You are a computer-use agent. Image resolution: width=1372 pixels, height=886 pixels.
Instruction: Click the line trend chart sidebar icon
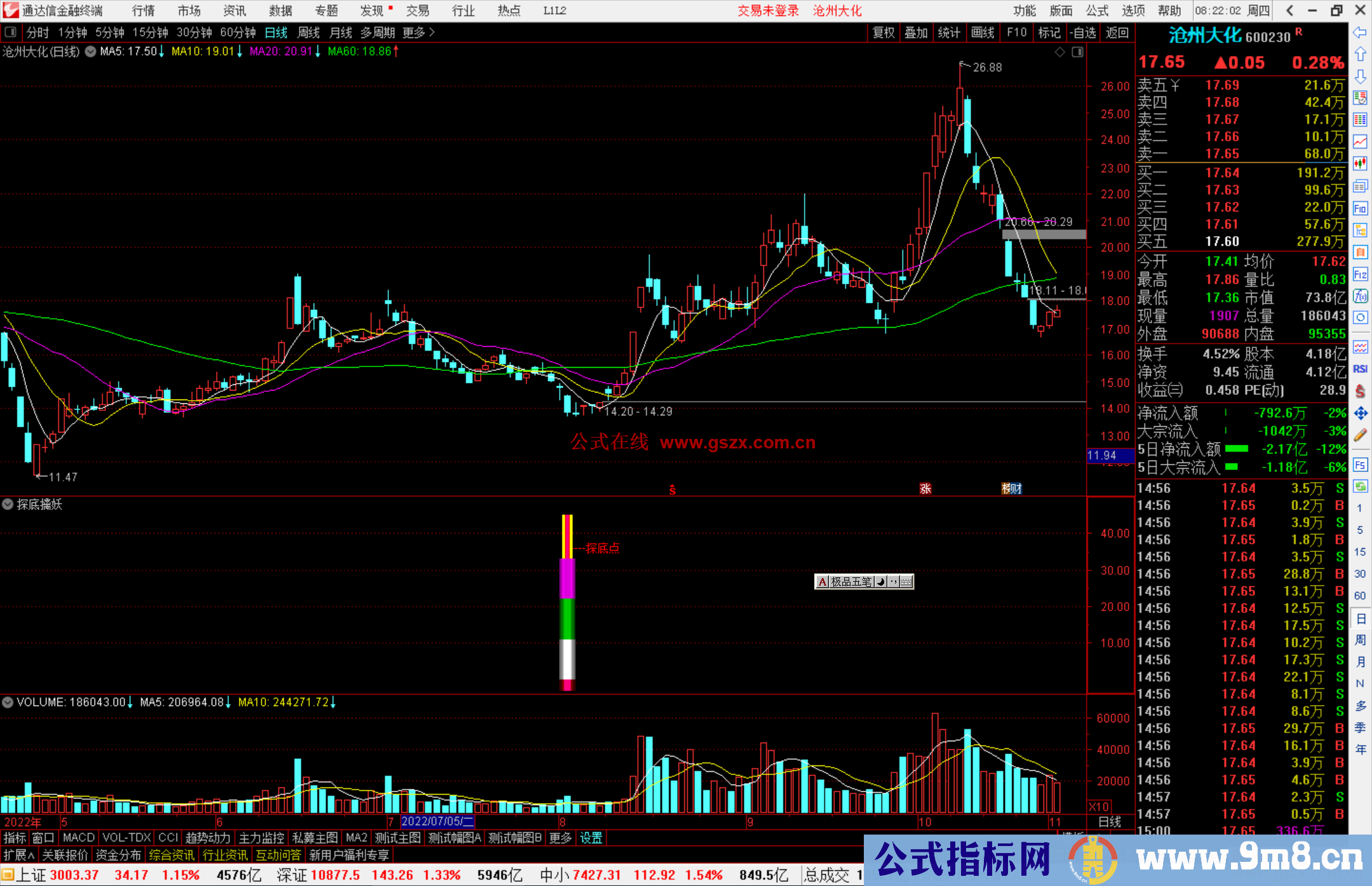coord(1360,142)
